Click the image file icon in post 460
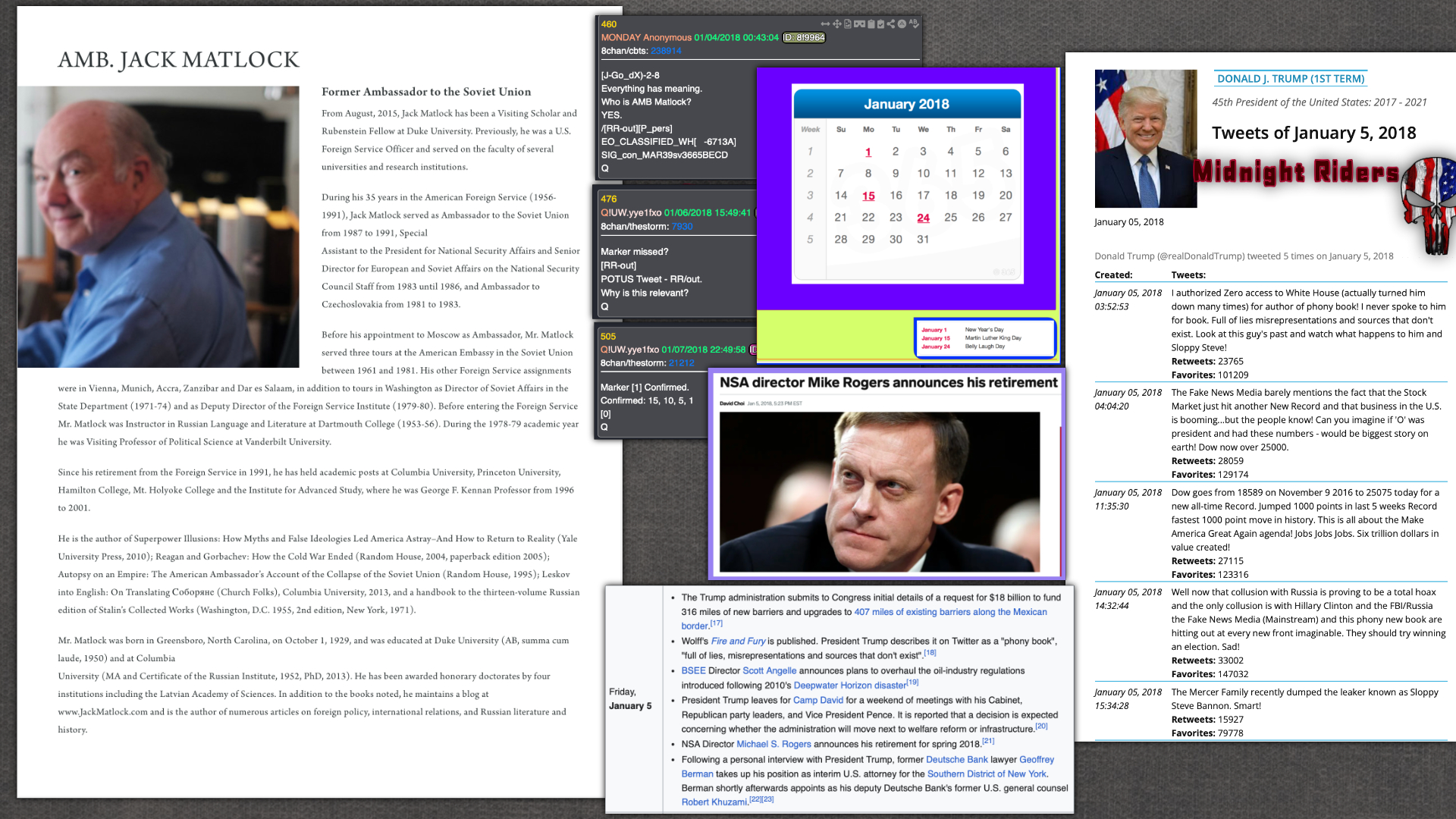1456x819 pixels. tap(848, 24)
